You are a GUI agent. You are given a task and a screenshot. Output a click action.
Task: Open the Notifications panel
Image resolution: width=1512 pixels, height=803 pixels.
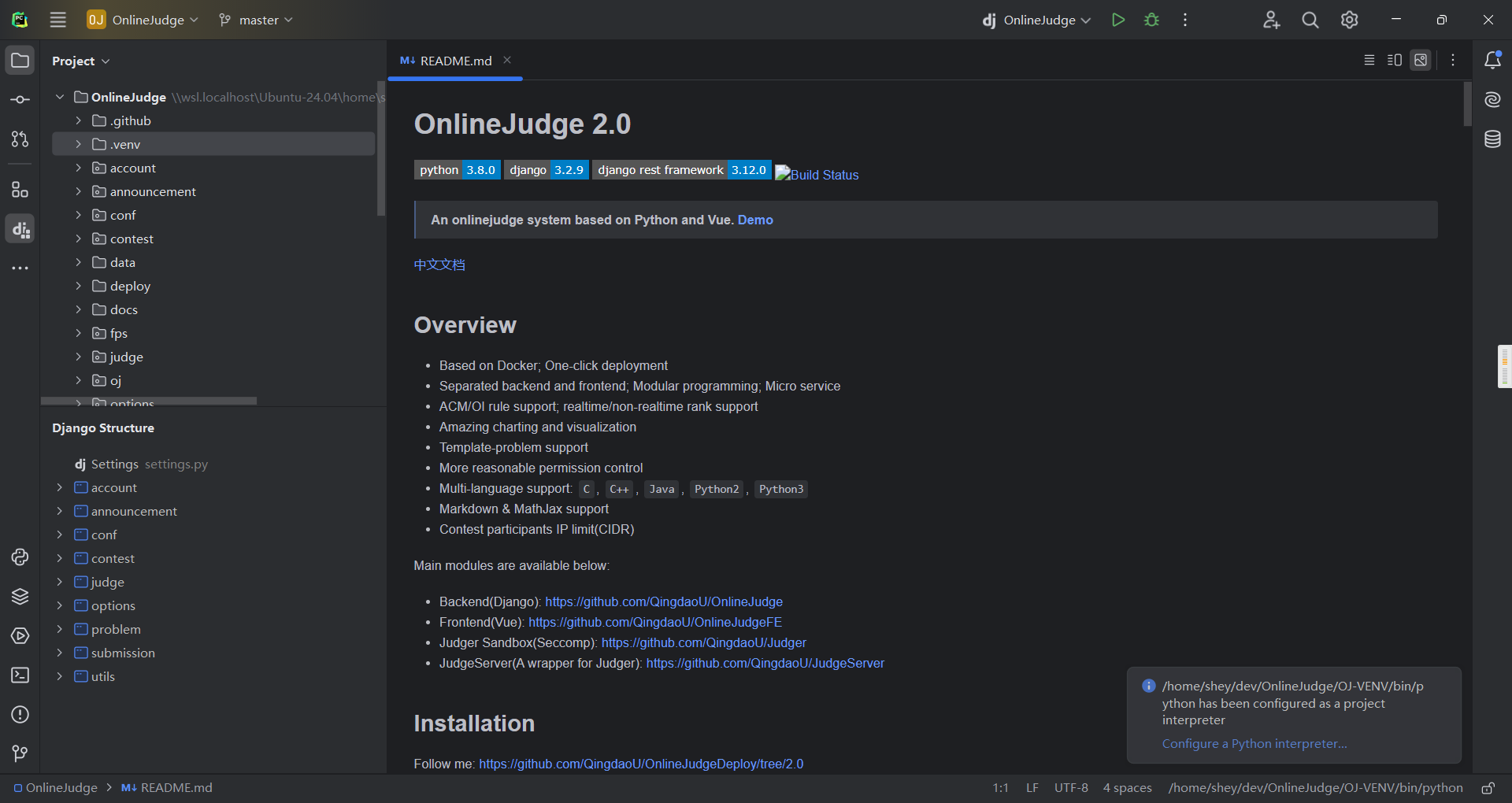(1492, 61)
